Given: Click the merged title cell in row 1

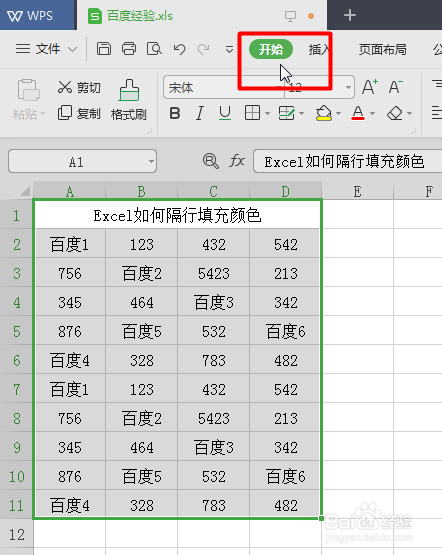Looking at the screenshot, I should tap(177, 215).
